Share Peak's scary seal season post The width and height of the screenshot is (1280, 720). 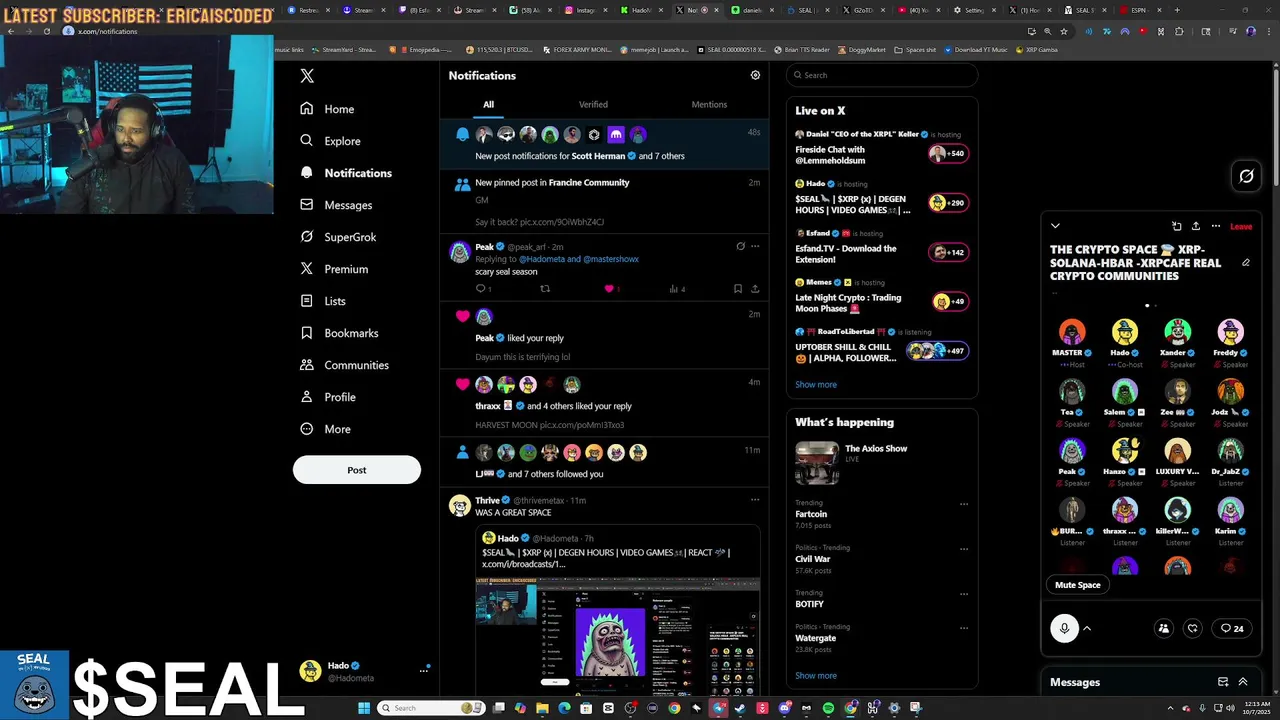[755, 289]
